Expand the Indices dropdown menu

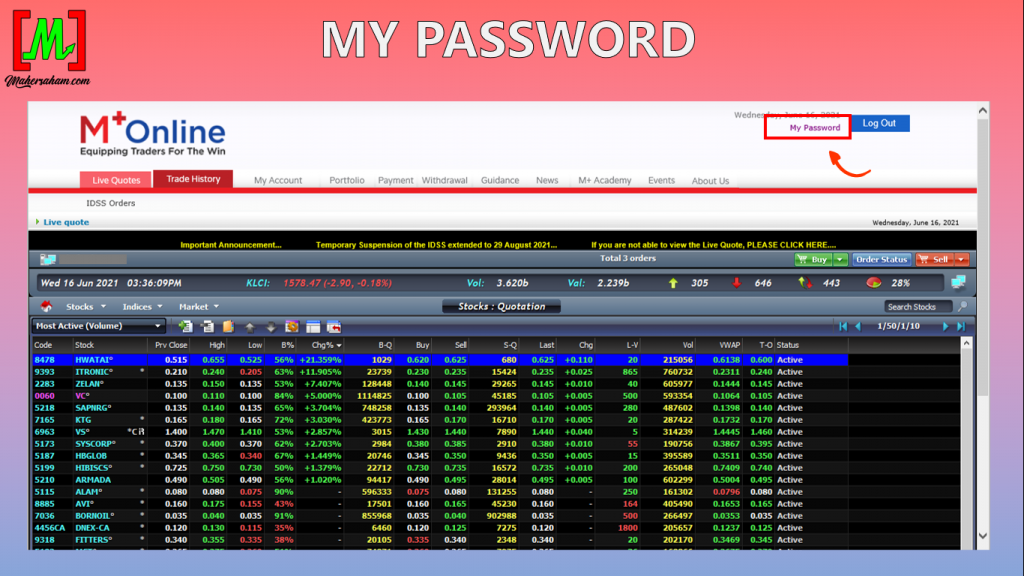click(143, 307)
